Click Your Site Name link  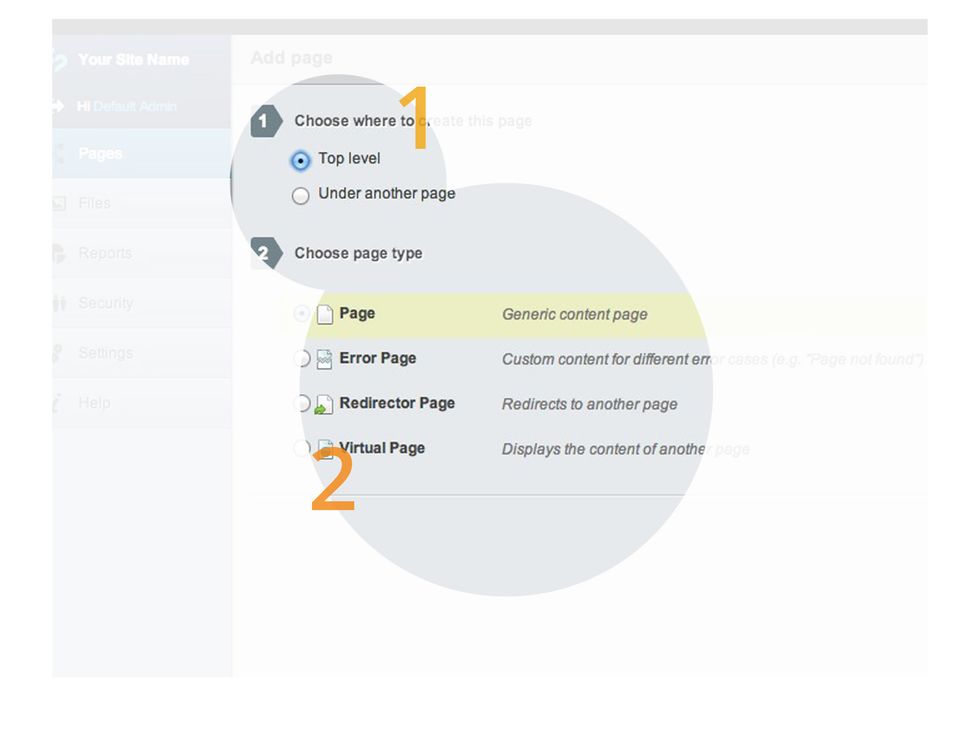click(x=134, y=59)
